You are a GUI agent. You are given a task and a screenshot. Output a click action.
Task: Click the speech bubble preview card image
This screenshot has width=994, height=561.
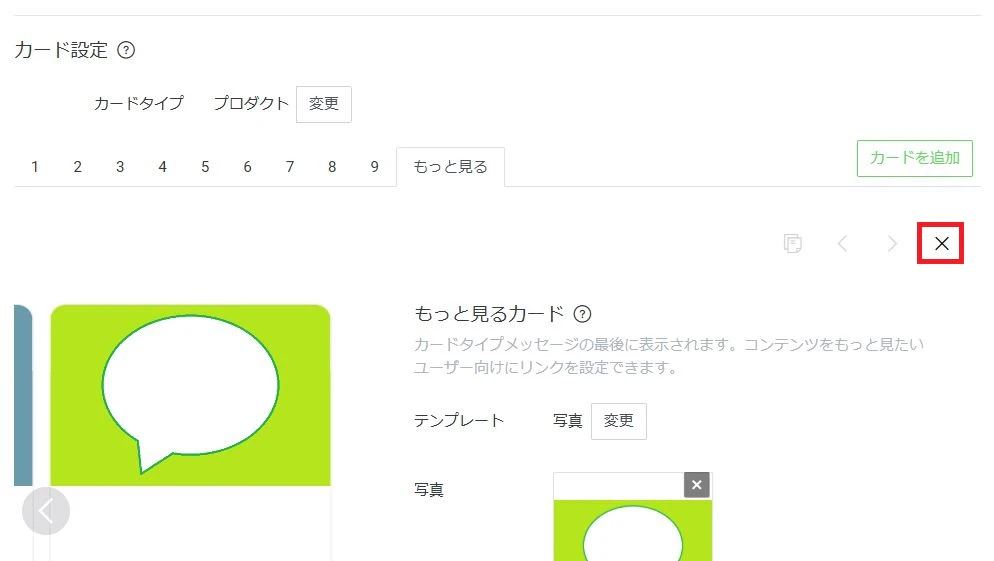[190, 395]
